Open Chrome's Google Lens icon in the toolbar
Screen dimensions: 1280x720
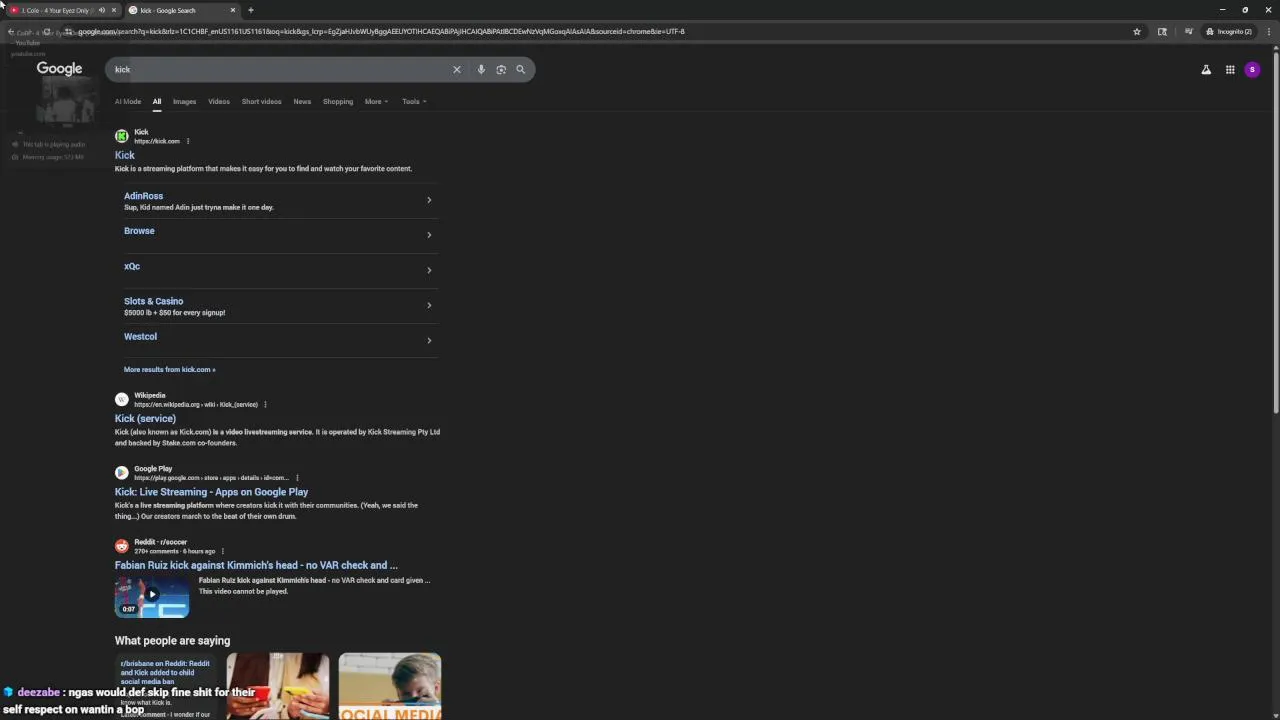1162,31
